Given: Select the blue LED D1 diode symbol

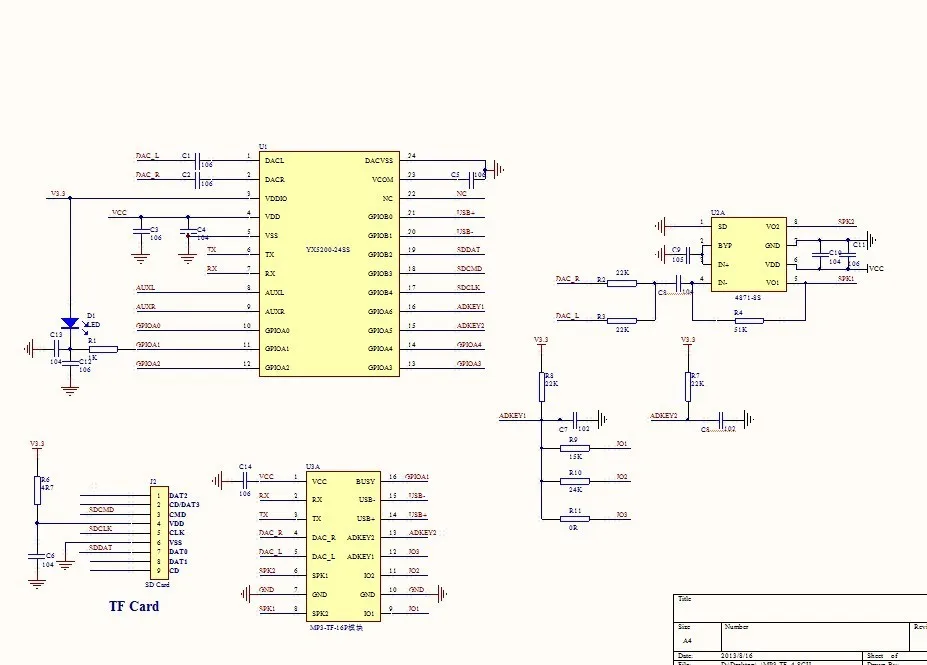Looking at the screenshot, I should tap(70, 323).
